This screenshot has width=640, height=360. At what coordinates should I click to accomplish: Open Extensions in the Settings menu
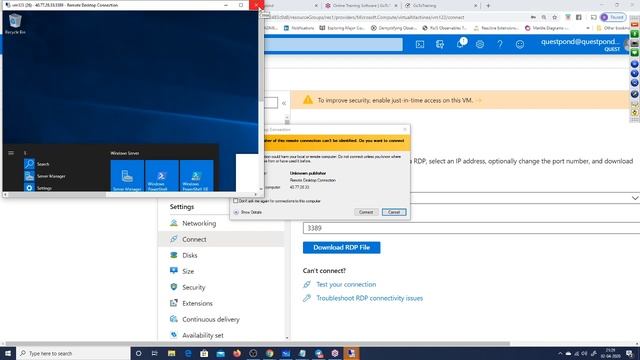click(x=221, y=303)
